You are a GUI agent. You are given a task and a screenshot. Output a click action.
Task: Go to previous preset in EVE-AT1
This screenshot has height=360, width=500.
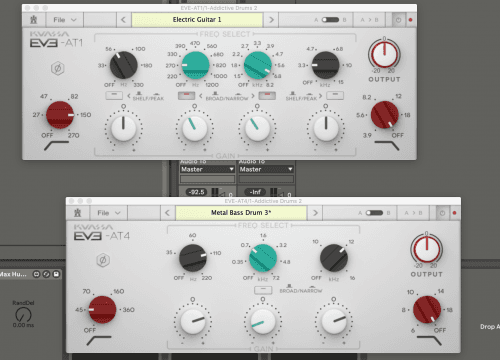point(123,20)
